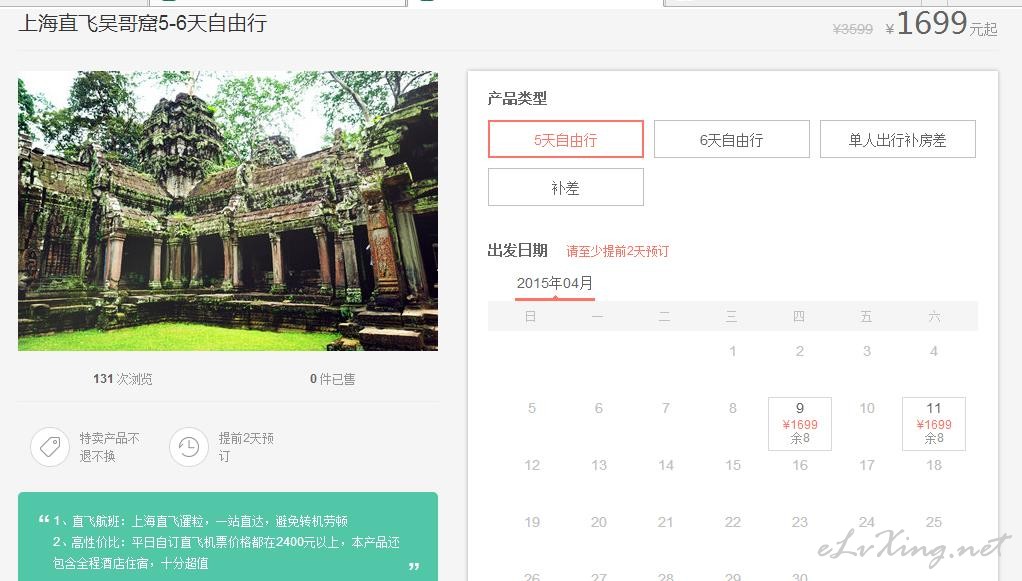
Task: Click calendar date 18
Action: [934, 465]
